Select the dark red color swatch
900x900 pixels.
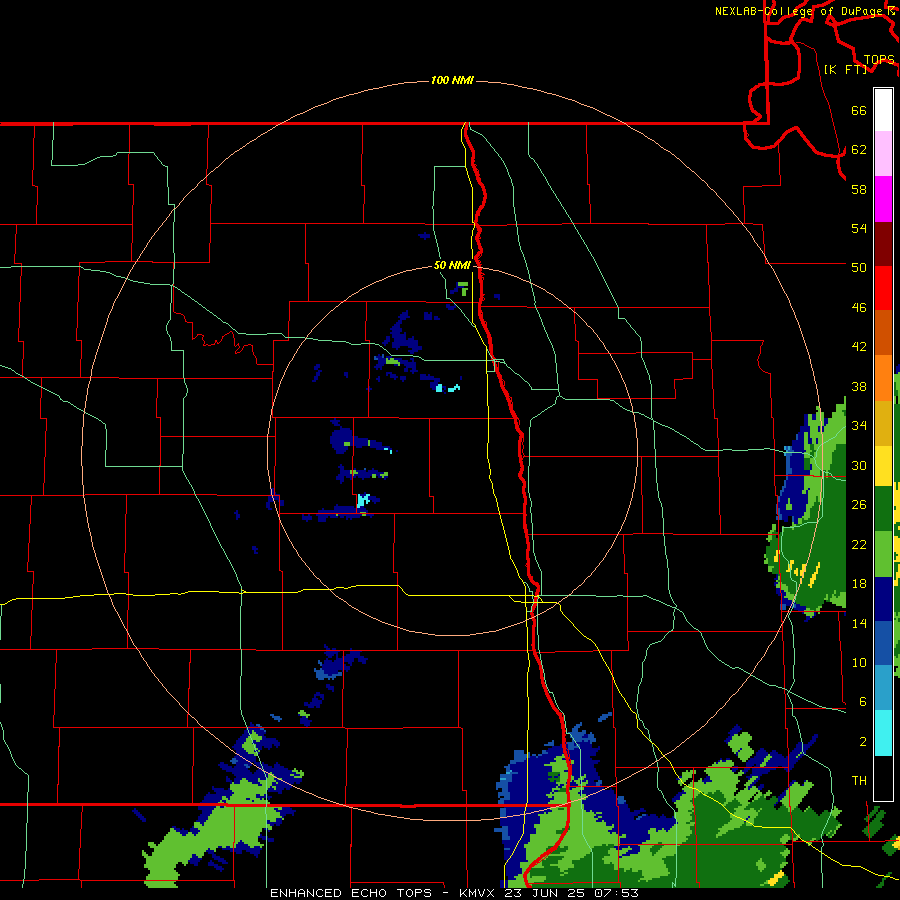point(883,244)
